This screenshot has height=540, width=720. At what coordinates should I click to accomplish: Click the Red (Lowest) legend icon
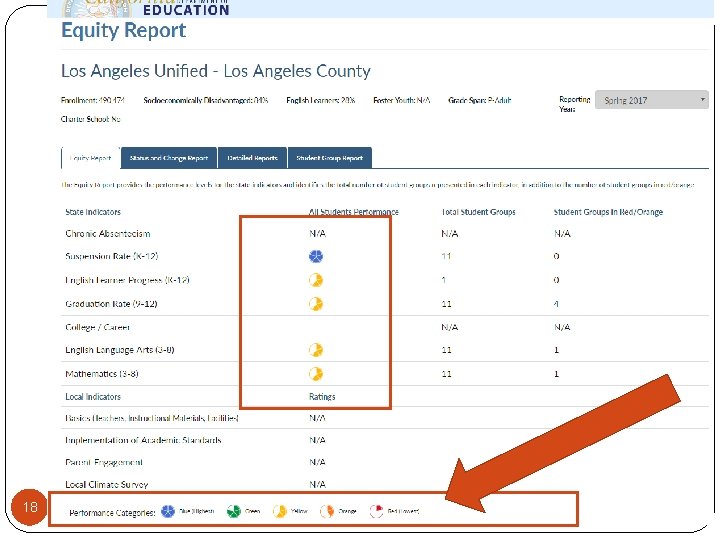(377, 511)
